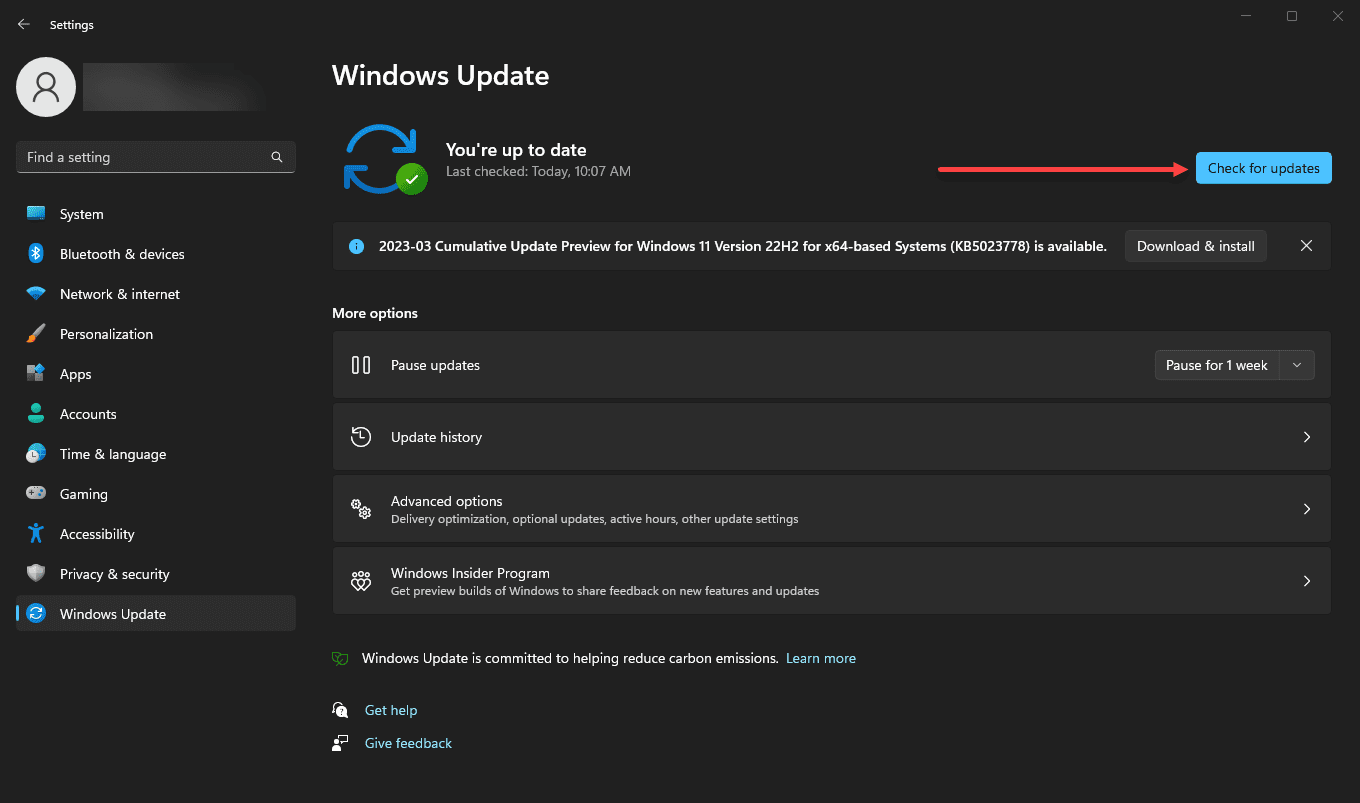Click the Apps icon in sidebar
Image resolution: width=1360 pixels, height=803 pixels.
(x=36, y=374)
